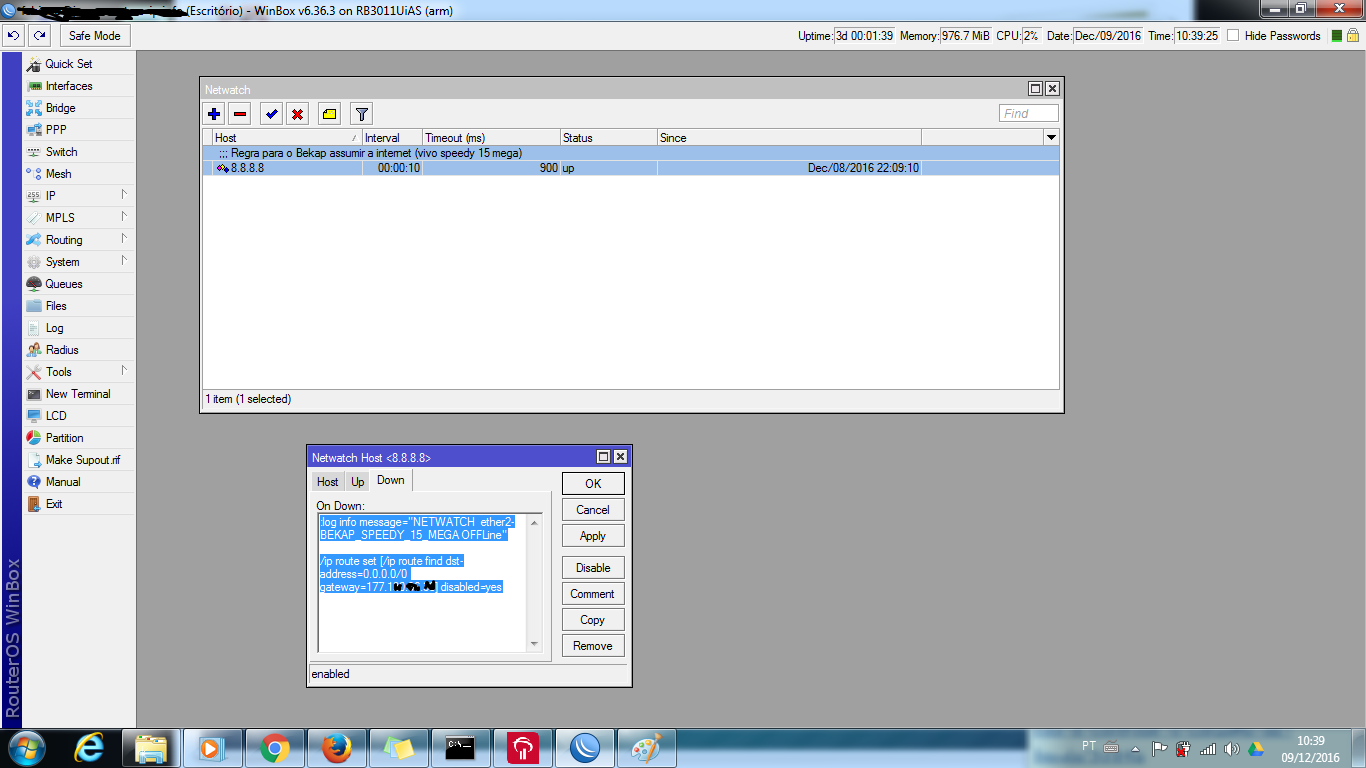Launch New Terminal from the sidebar
Viewport: 1366px width, 768px height.
click(78, 394)
